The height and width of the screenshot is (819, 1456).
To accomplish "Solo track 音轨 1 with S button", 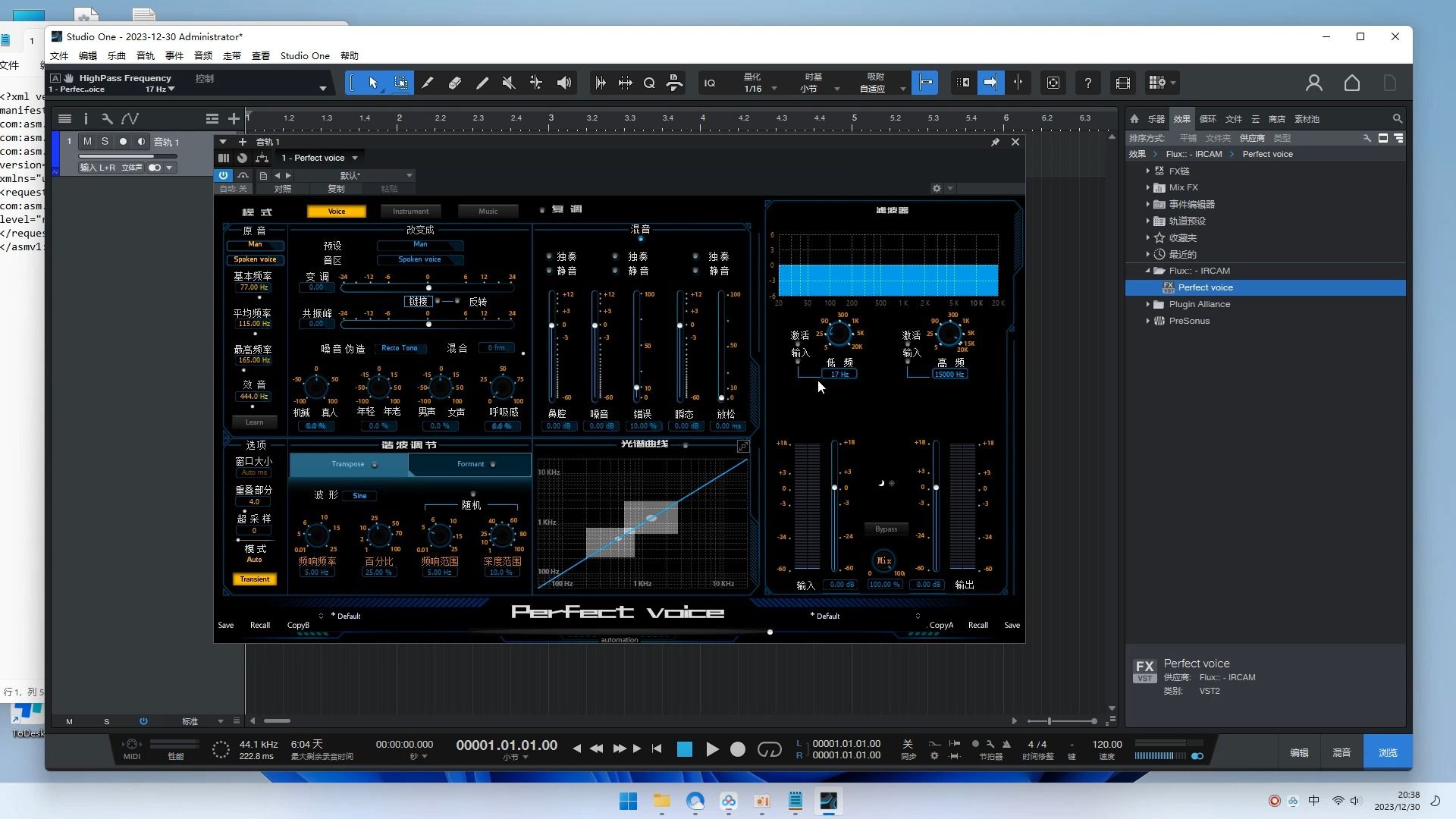I will pos(105,142).
